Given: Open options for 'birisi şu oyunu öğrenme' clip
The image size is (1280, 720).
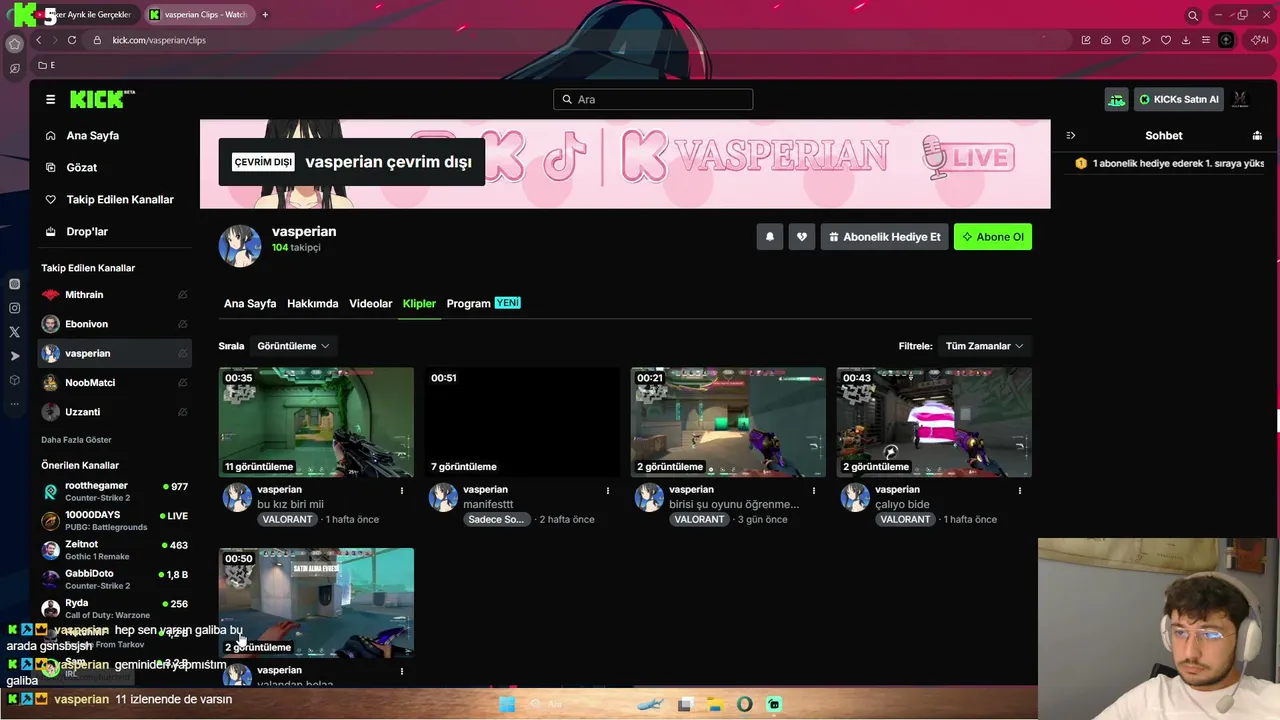Looking at the screenshot, I should point(814,490).
